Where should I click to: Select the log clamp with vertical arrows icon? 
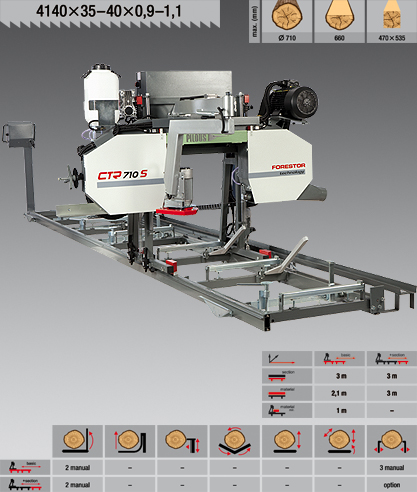[x=182, y=441]
